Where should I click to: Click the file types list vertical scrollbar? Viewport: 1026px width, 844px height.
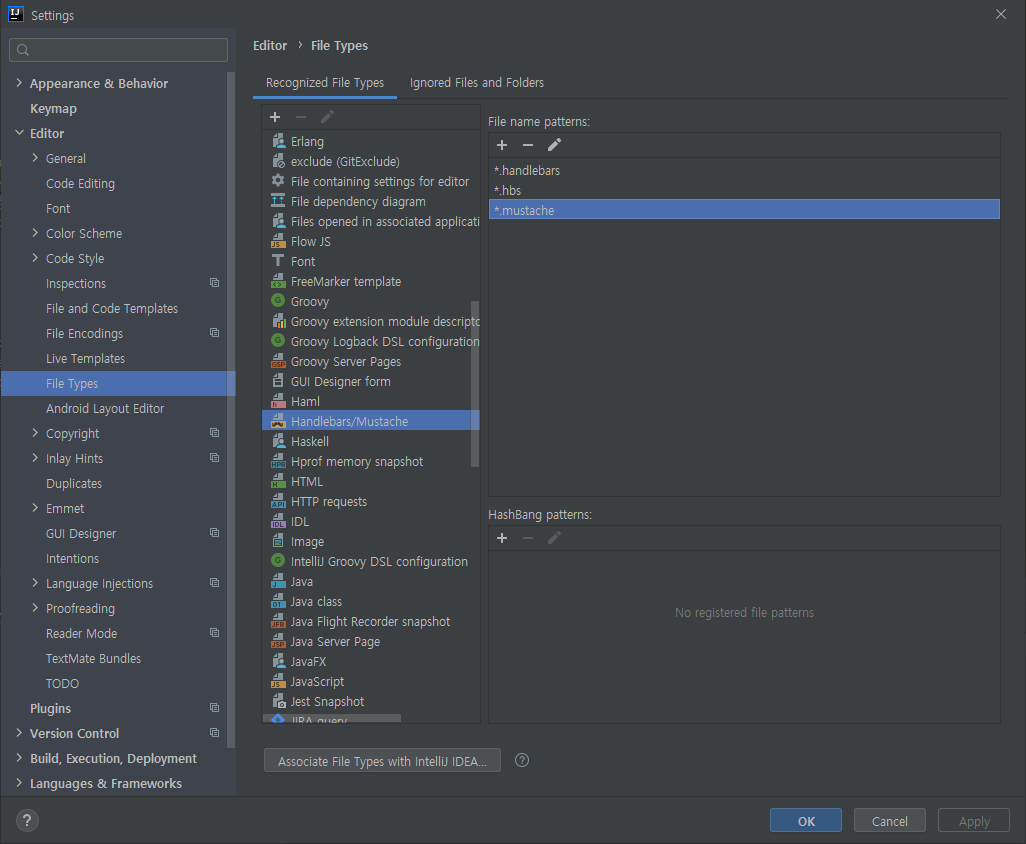tap(475, 384)
